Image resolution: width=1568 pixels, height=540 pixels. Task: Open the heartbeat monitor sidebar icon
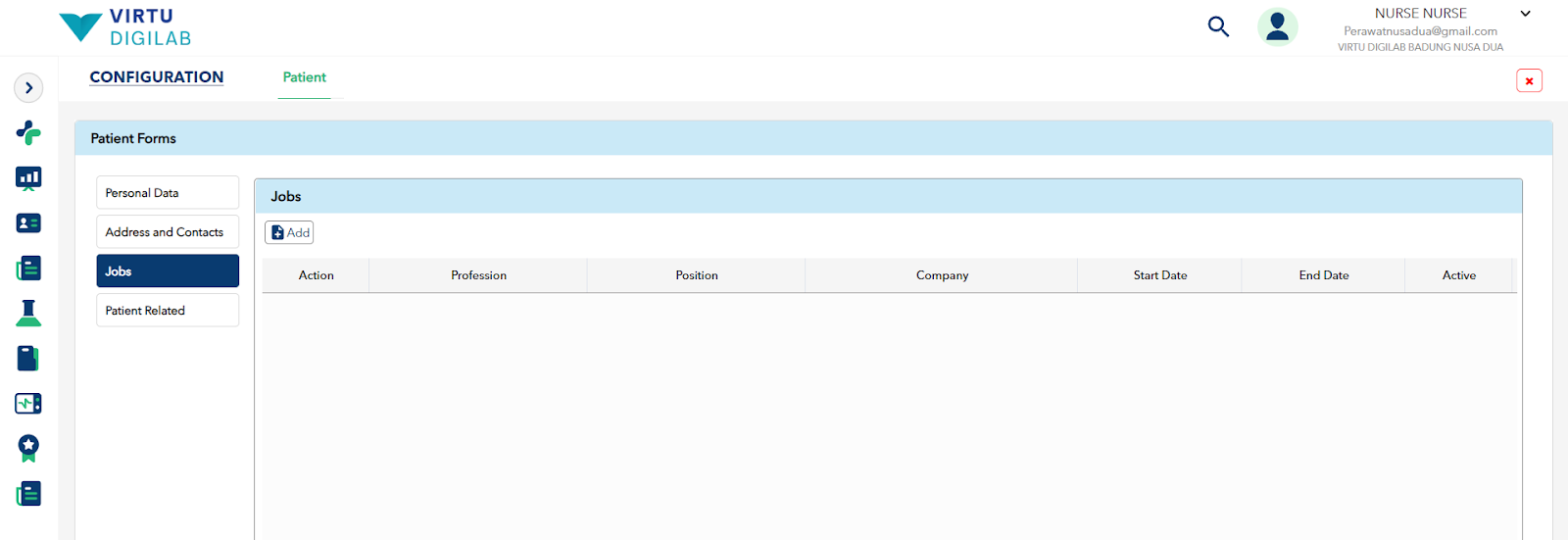pyautogui.click(x=28, y=404)
